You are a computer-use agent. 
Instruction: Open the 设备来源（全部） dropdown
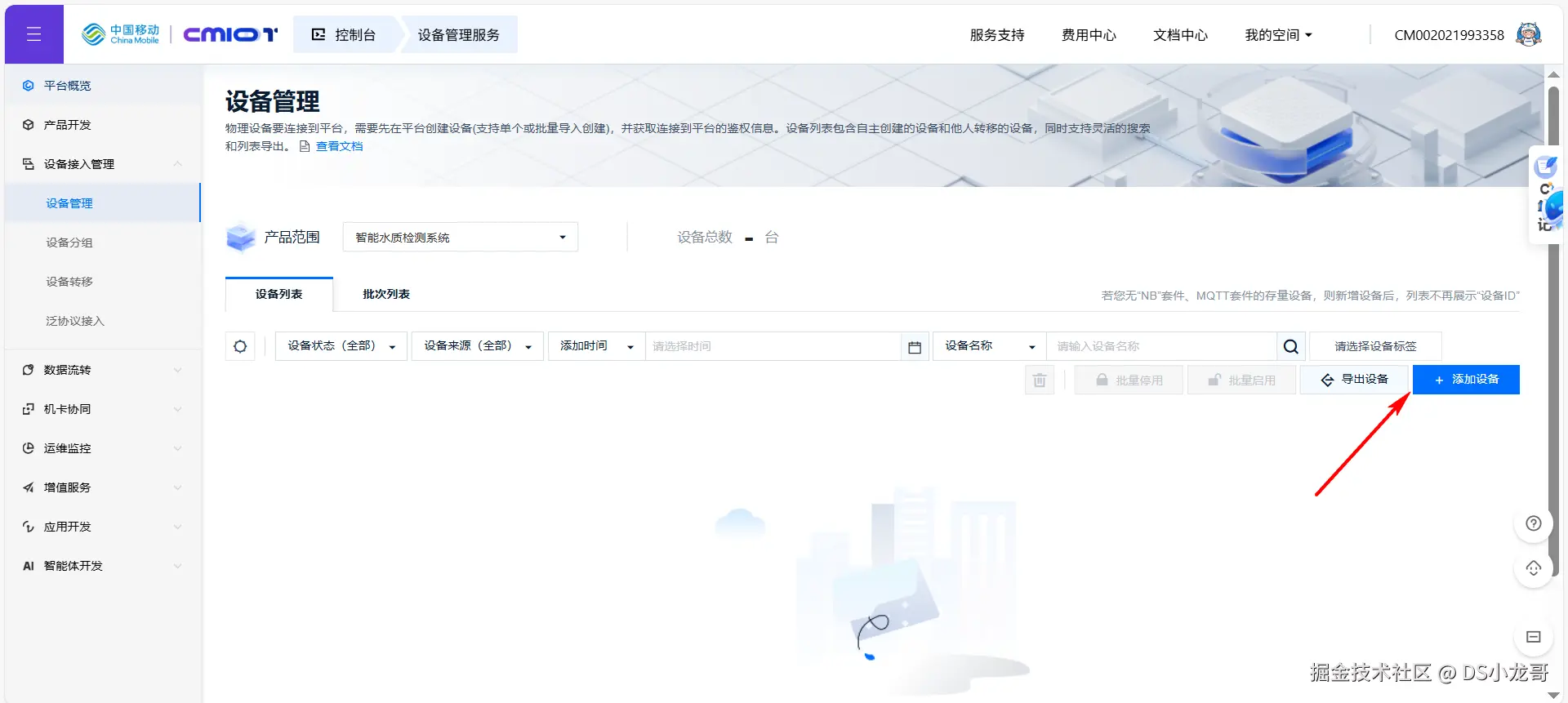pyautogui.click(x=478, y=346)
